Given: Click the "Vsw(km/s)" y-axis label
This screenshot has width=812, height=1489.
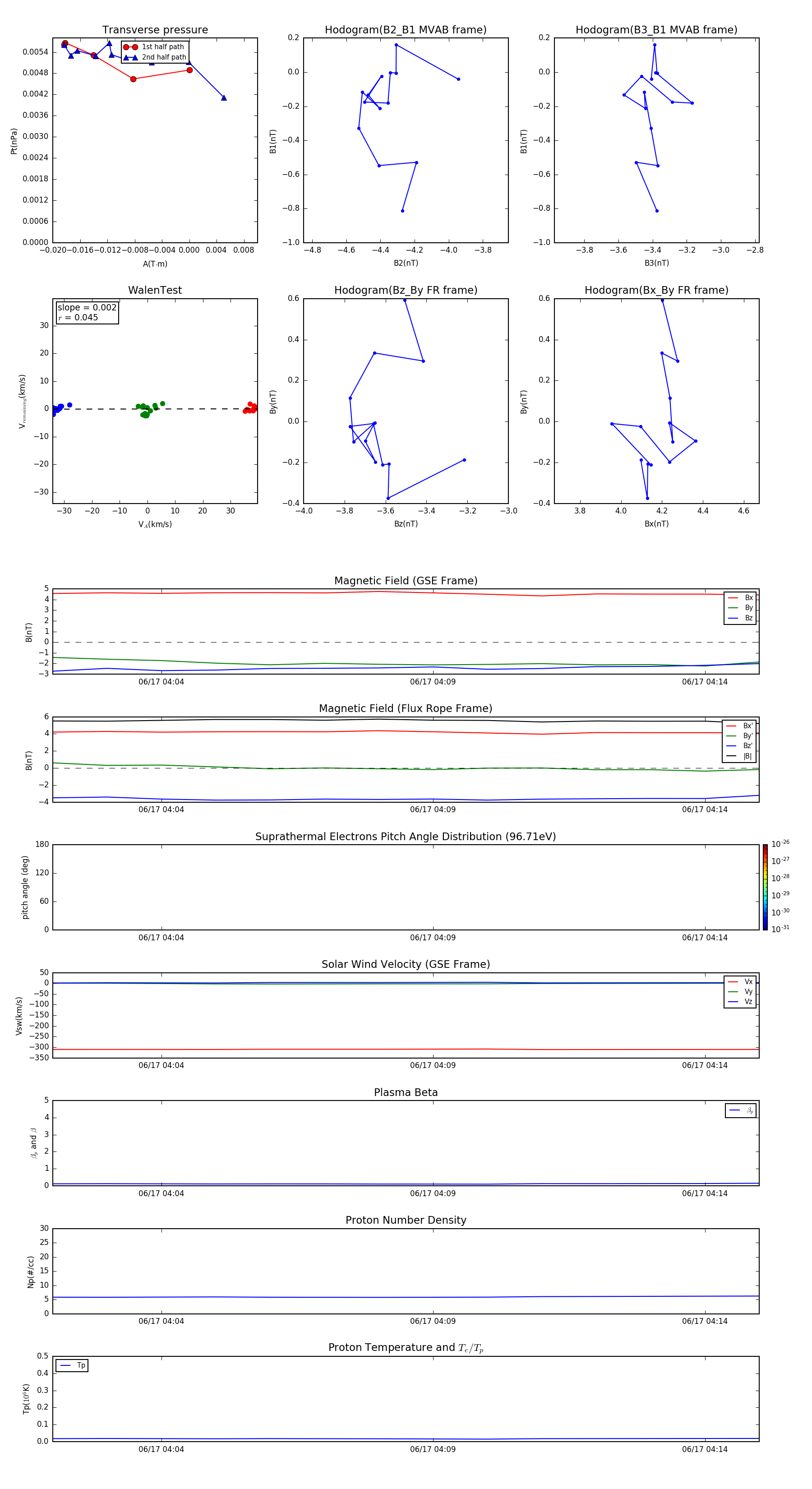Looking at the screenshot, I should [19, 1016].
